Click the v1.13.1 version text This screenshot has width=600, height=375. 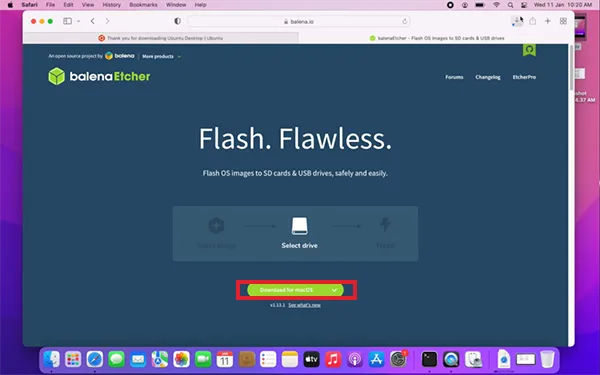(277, 305)
